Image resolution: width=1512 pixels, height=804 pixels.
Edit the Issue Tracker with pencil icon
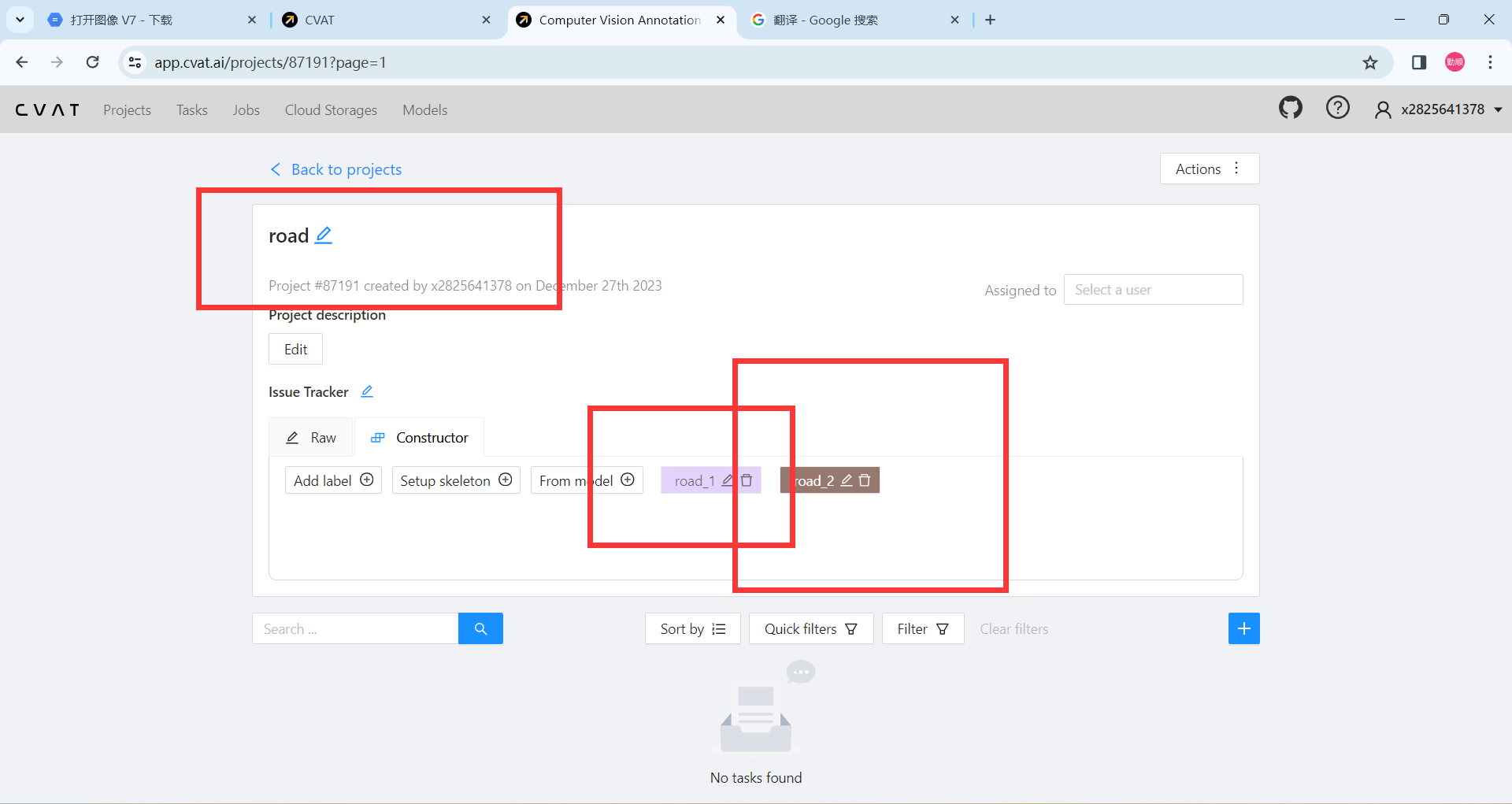(367, 391)
